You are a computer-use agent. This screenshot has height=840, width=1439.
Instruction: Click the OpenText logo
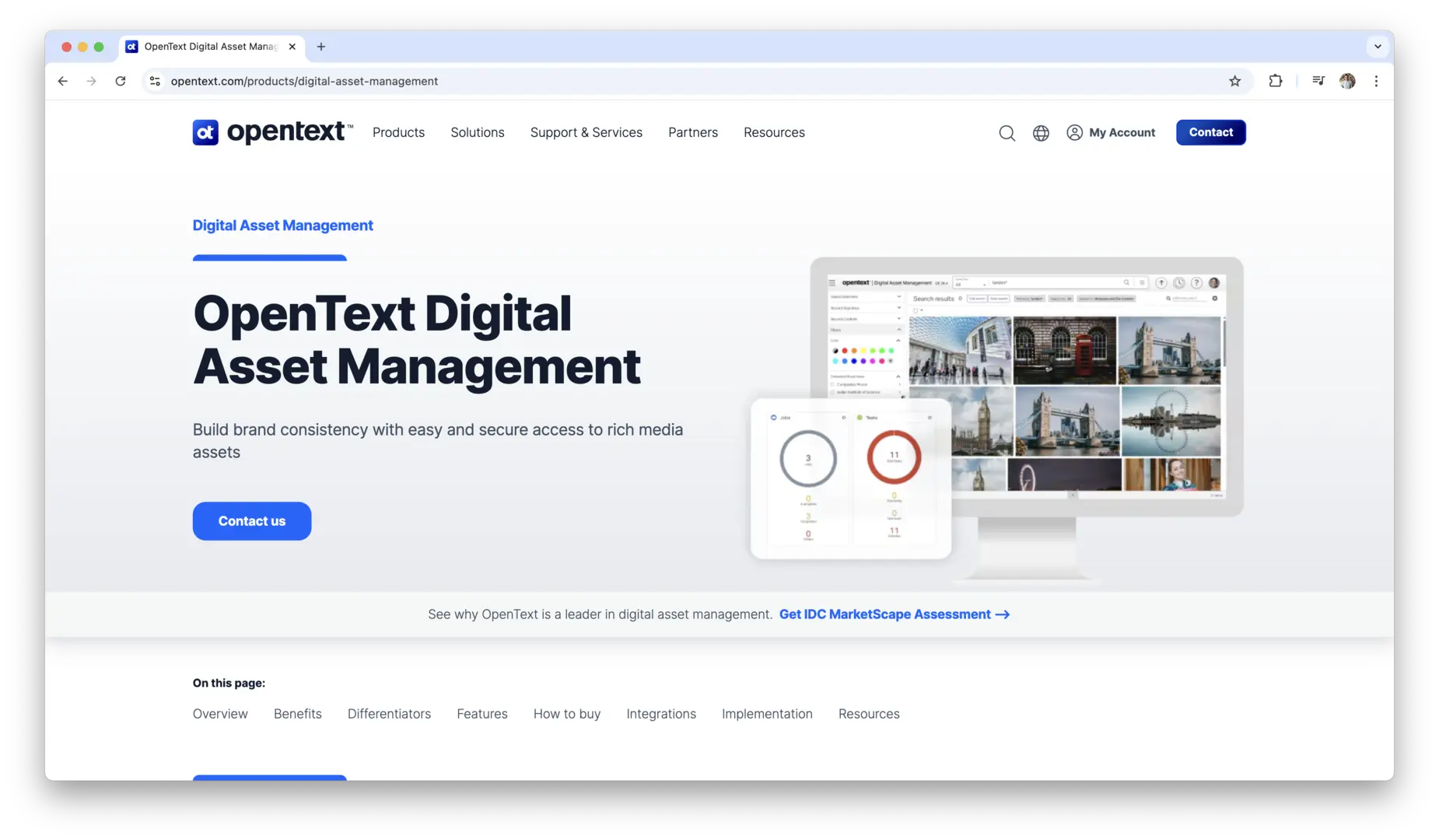(272, 132)
